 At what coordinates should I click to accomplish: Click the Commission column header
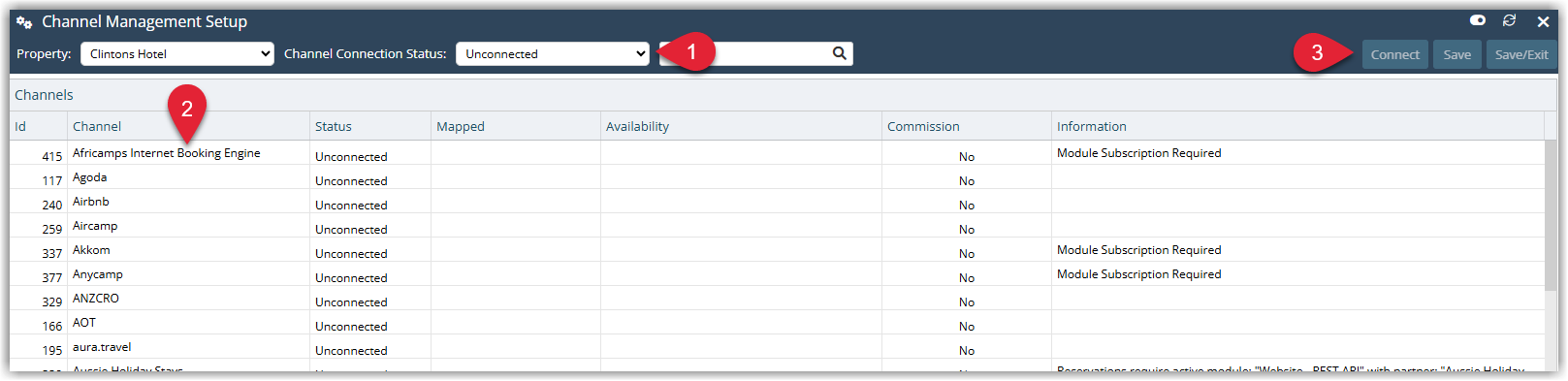click(967, 126)
